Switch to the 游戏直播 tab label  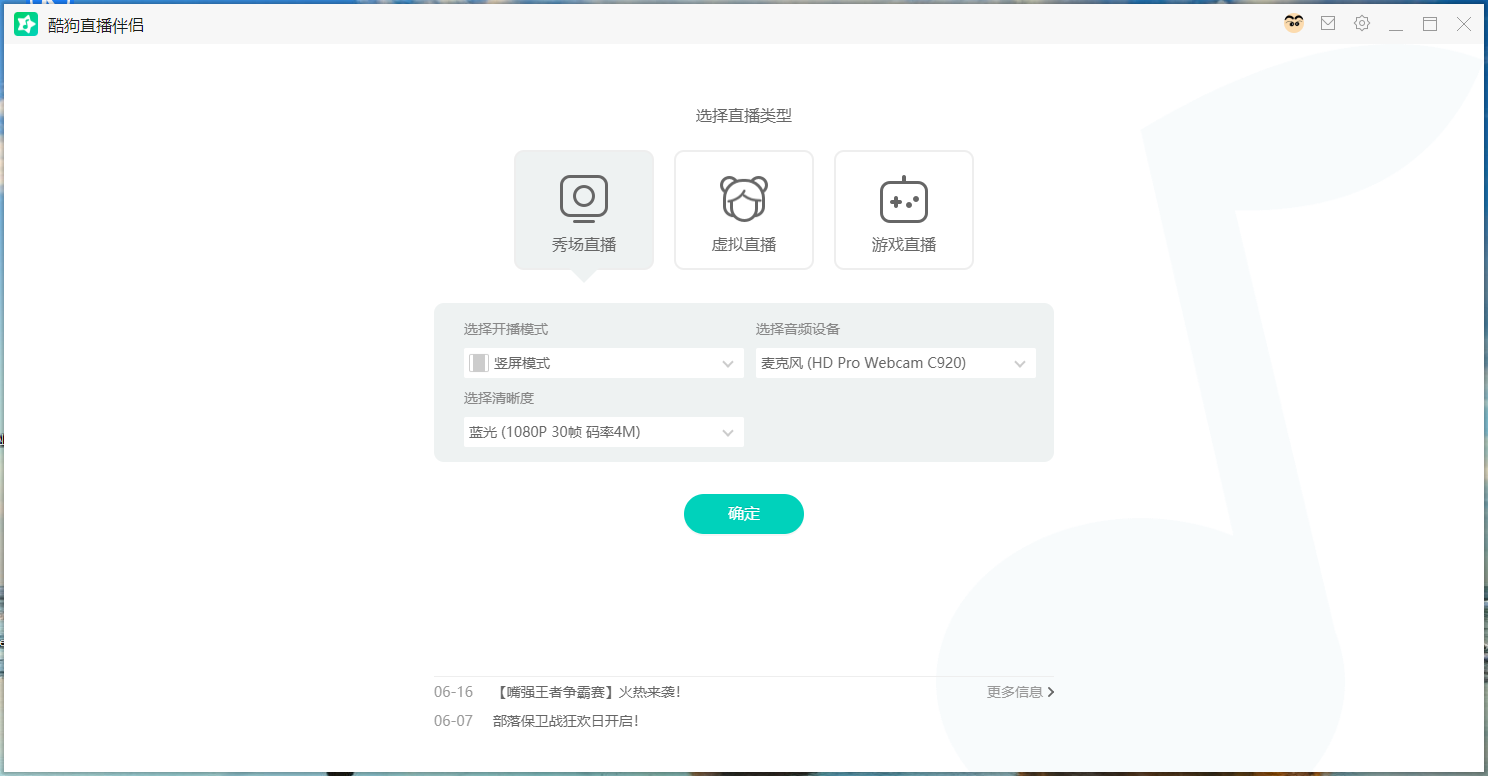(x=904, y=245)
